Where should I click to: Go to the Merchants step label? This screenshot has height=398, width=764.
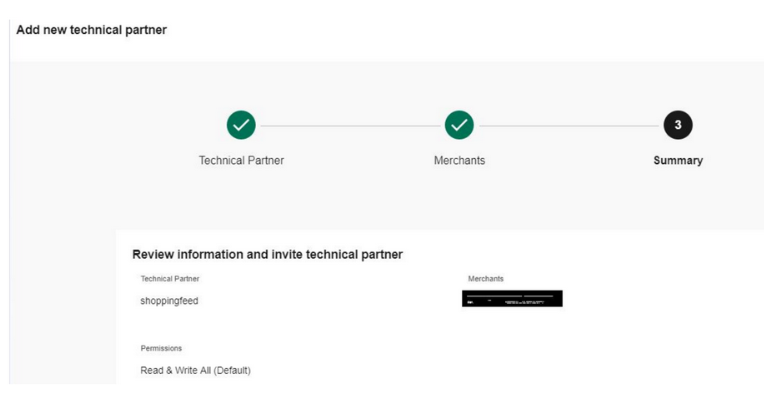coord(459,160)
